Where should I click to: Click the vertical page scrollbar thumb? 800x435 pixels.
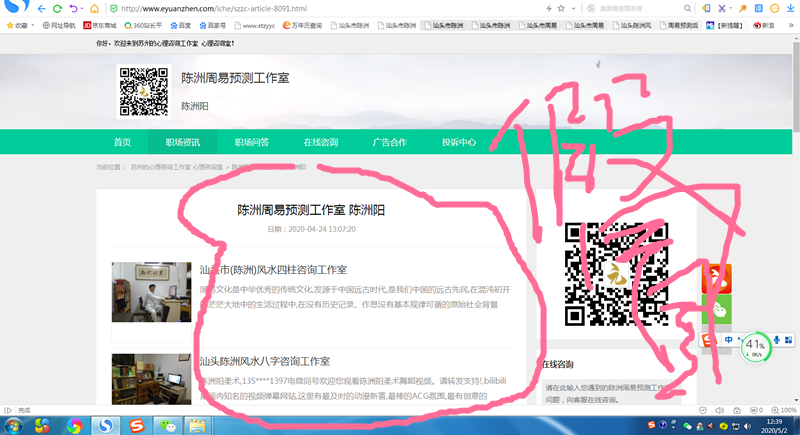point(796,87)
